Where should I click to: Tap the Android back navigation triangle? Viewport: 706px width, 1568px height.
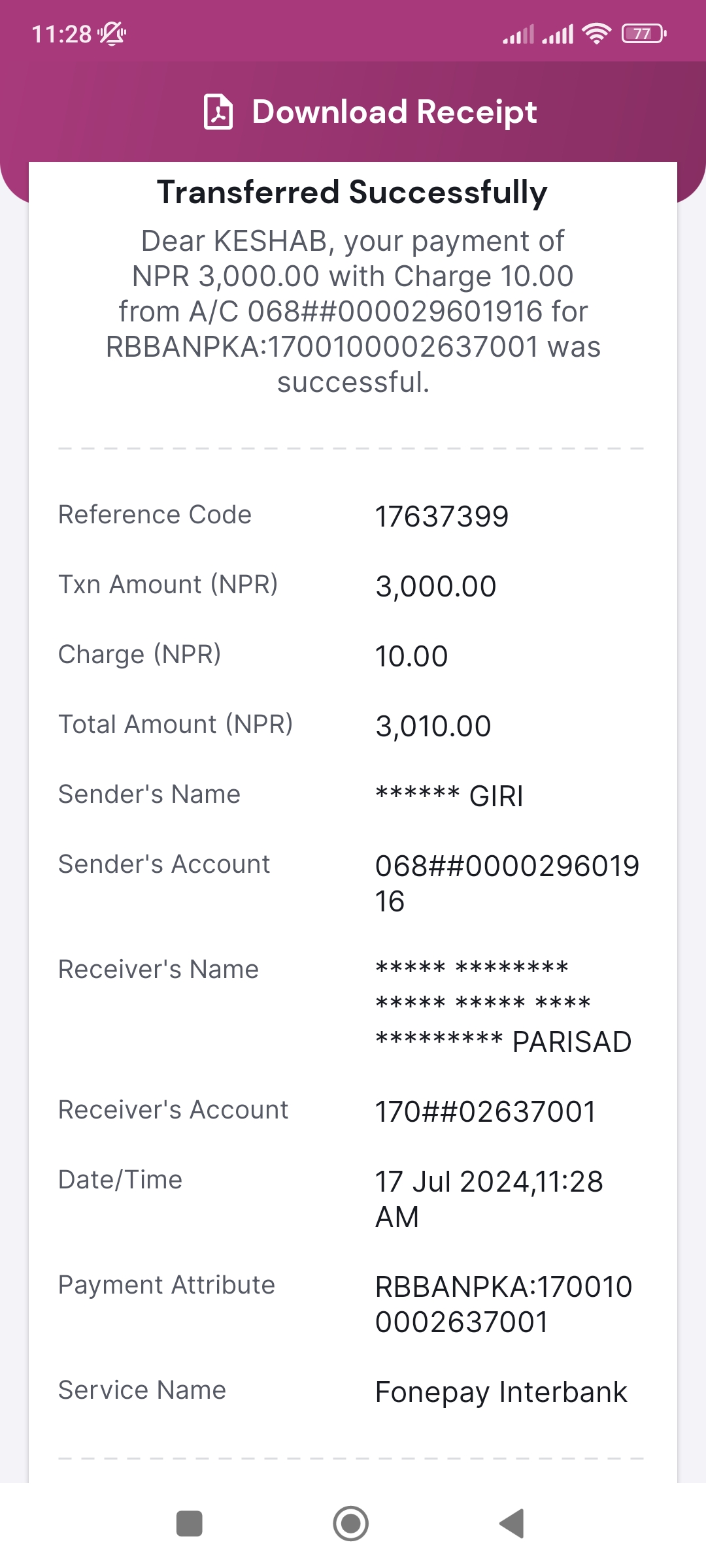(512, 1524)
